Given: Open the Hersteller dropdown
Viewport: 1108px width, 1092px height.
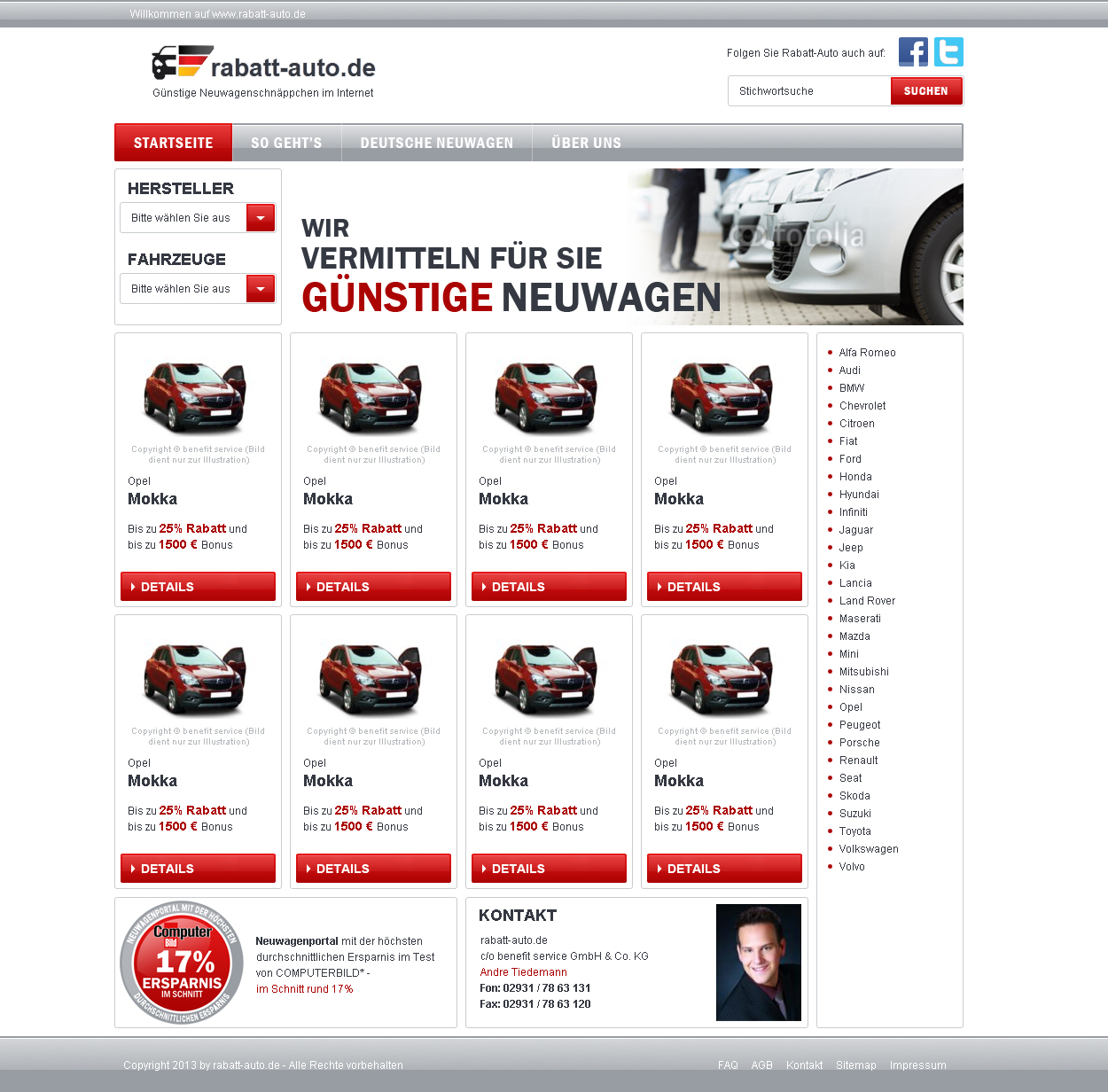Looking at the screenshot, I should [198, 218].
